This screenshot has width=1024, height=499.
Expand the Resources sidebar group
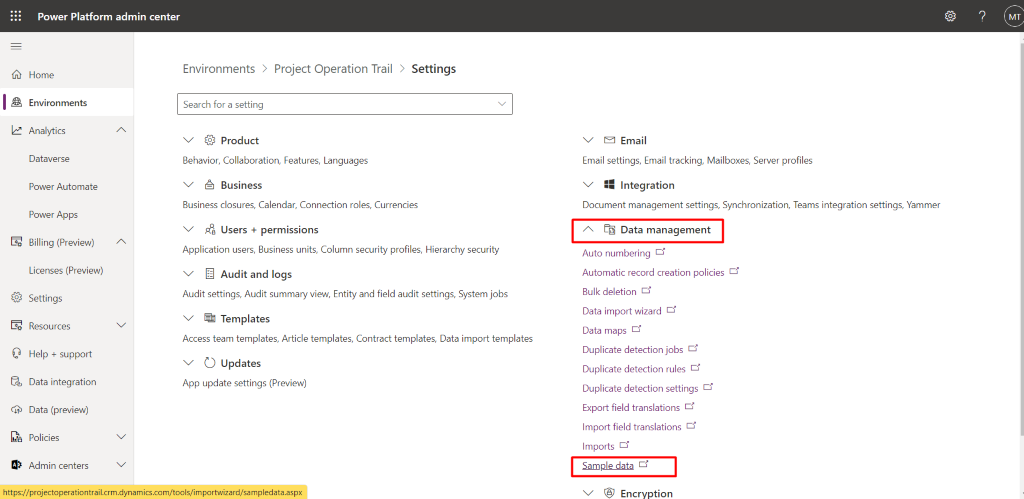click(x=121, y=326)
